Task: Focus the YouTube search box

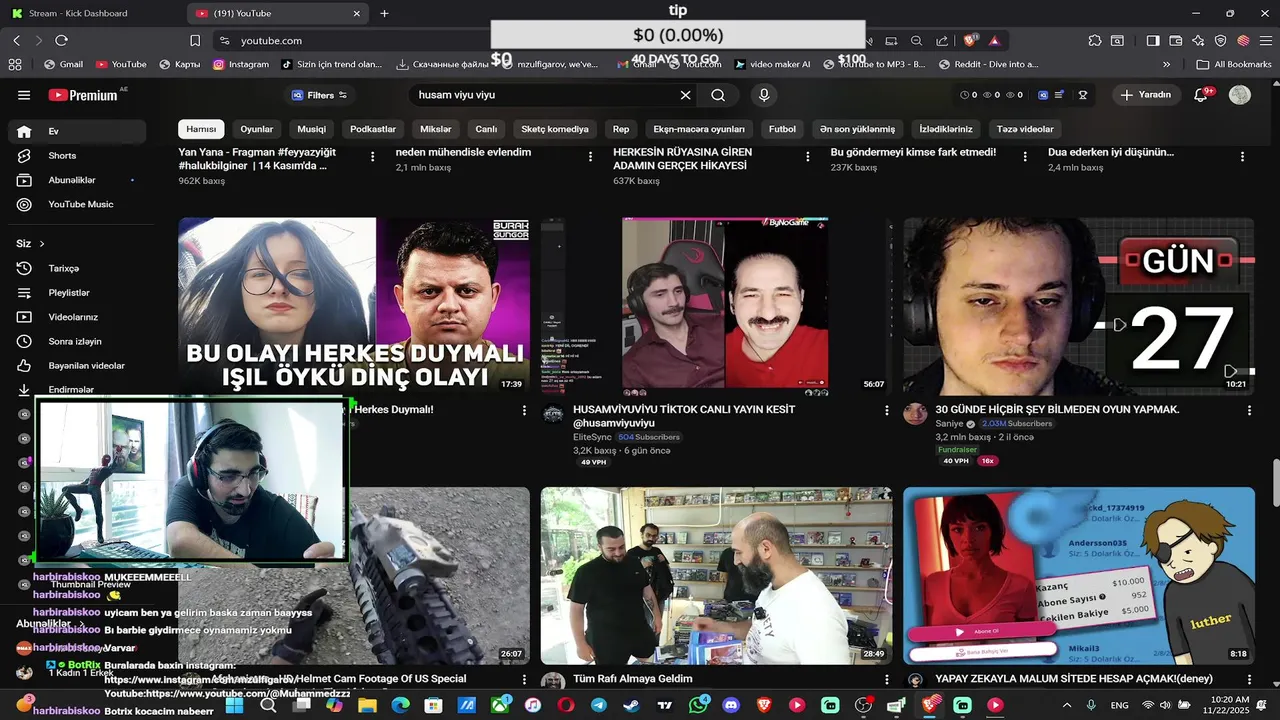Action: (x=545, y=95)
